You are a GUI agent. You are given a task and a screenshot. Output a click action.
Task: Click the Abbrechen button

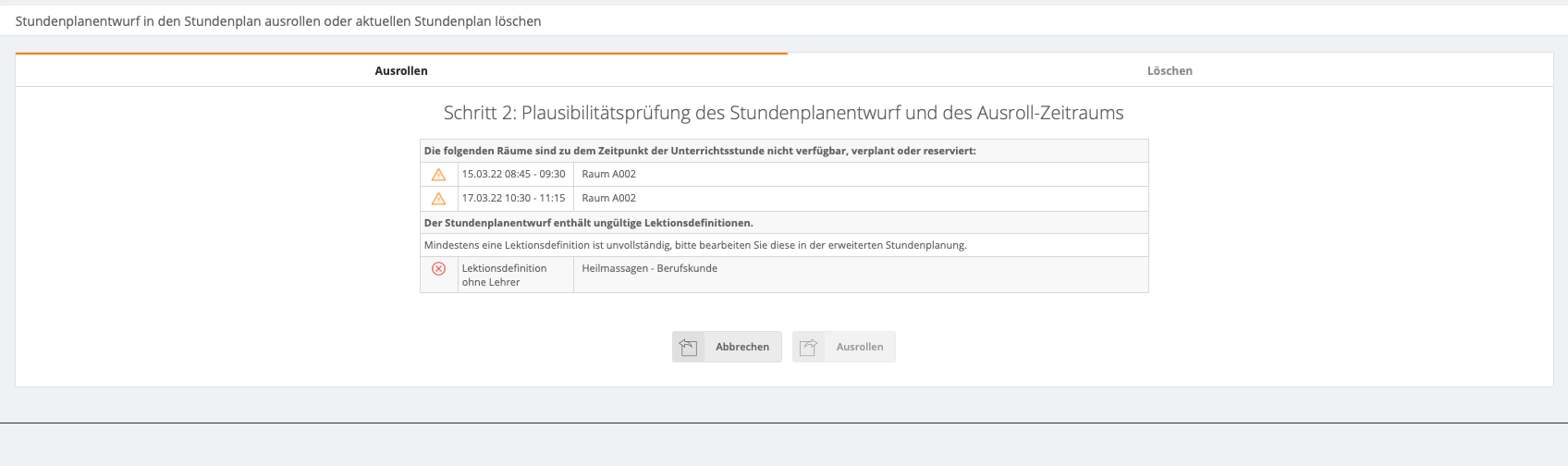(727, 347)
